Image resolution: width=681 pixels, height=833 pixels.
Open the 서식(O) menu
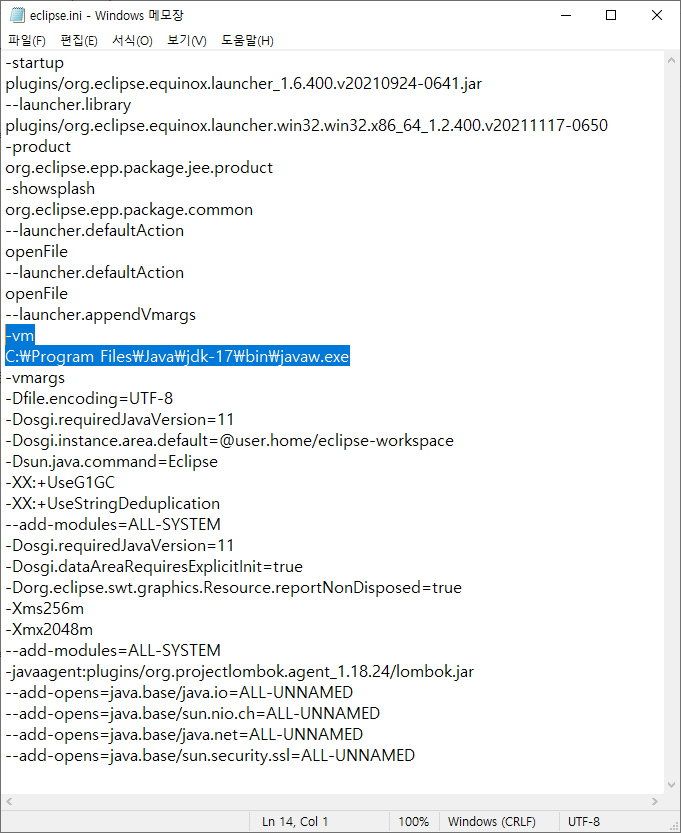tap(132, 40)
